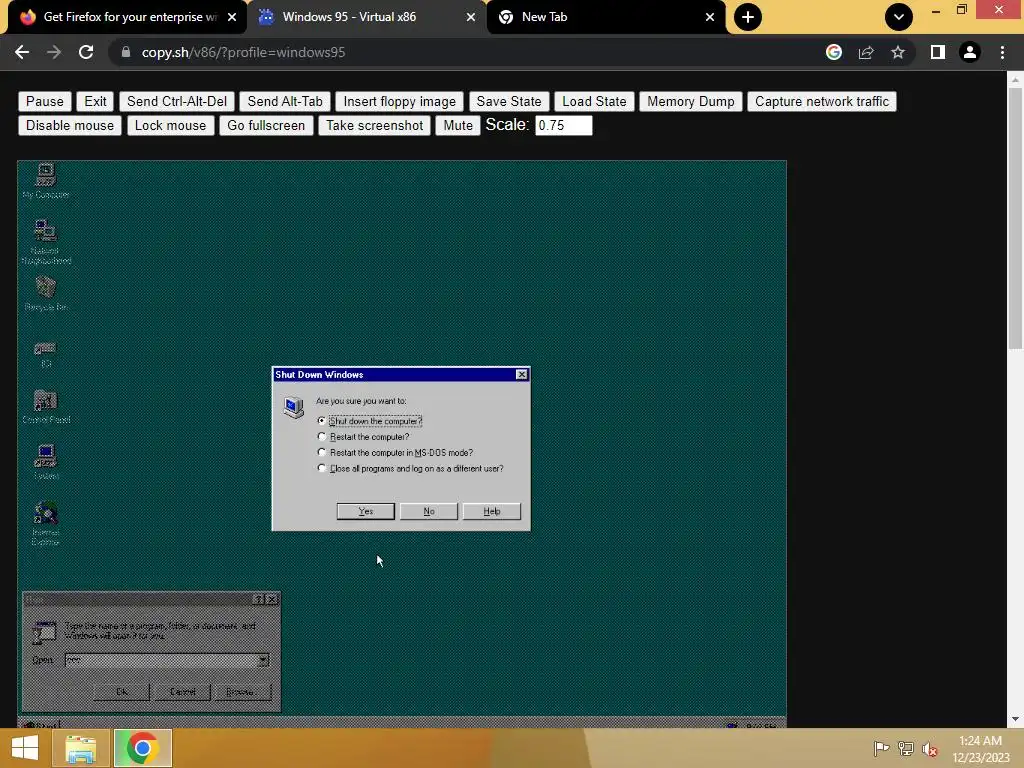View site security lock icon

(126, 52)
